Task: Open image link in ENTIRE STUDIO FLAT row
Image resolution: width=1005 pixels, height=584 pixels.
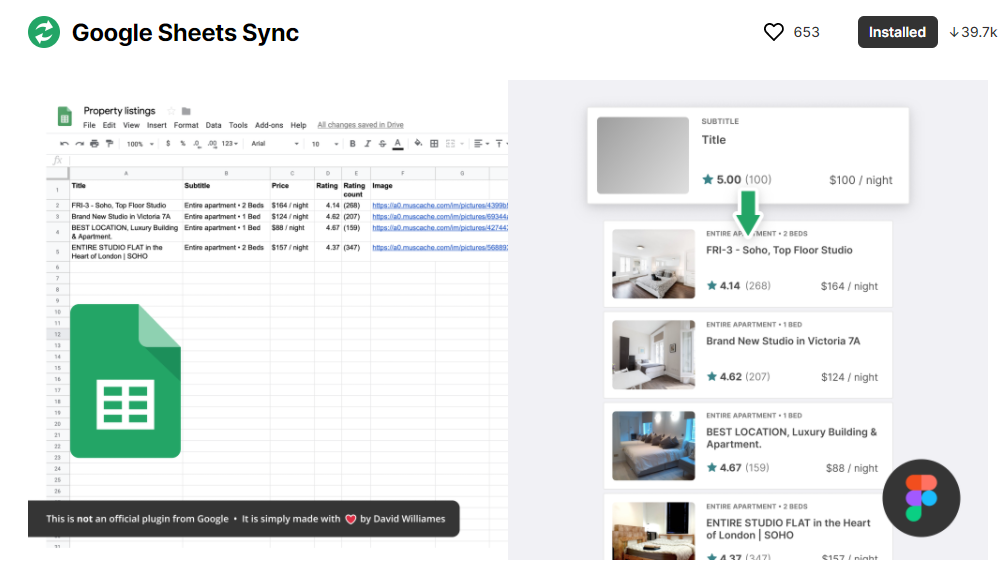Action: tap(440, 247)
